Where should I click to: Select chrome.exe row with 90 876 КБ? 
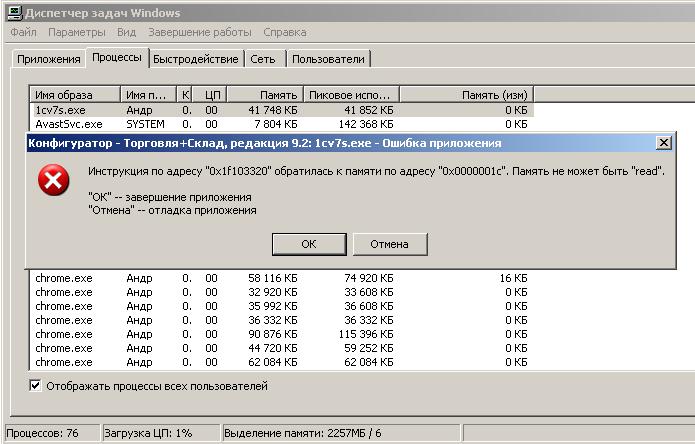[281, 334]
